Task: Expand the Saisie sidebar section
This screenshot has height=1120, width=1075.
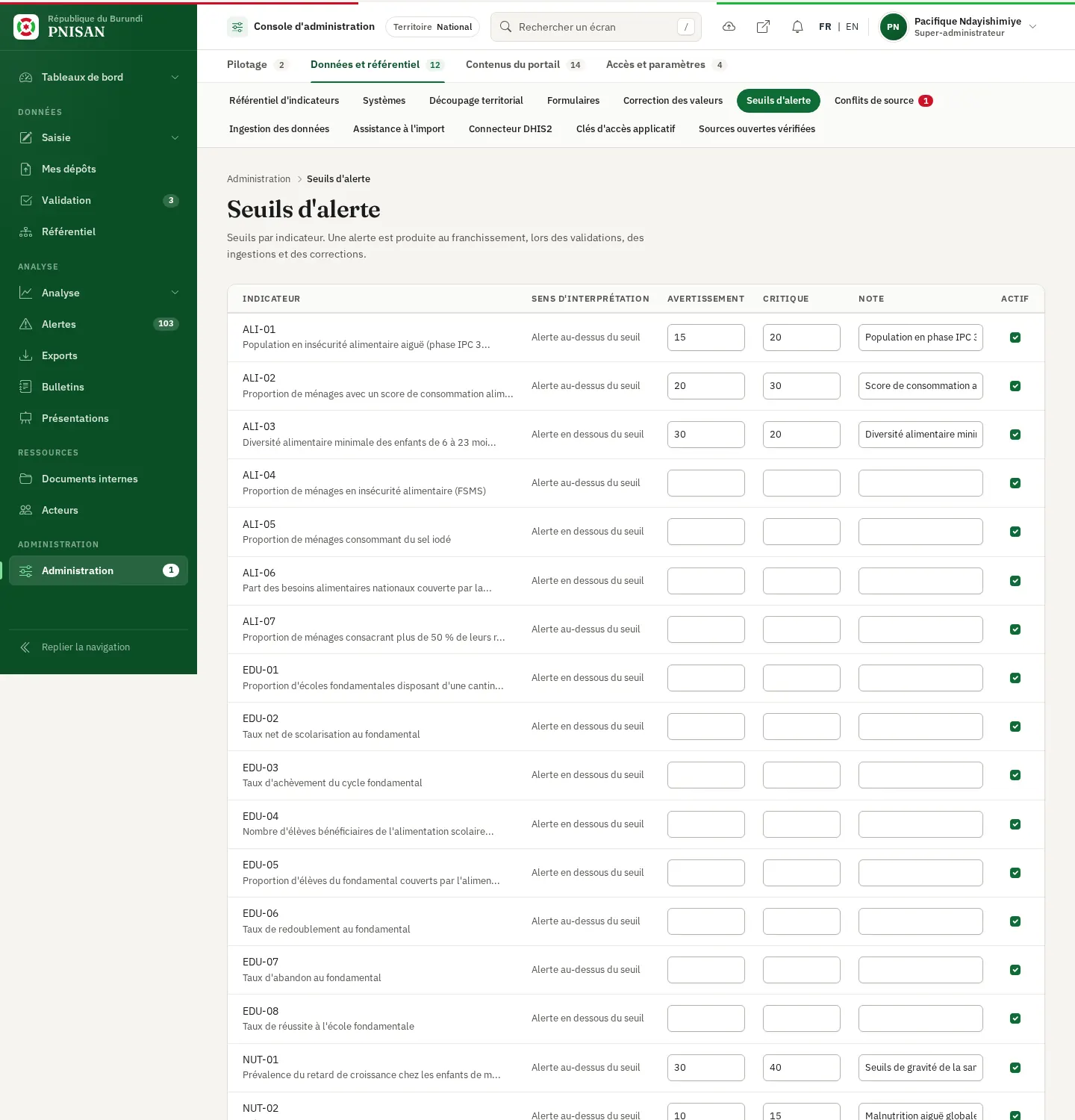Action: coord(99,137)
